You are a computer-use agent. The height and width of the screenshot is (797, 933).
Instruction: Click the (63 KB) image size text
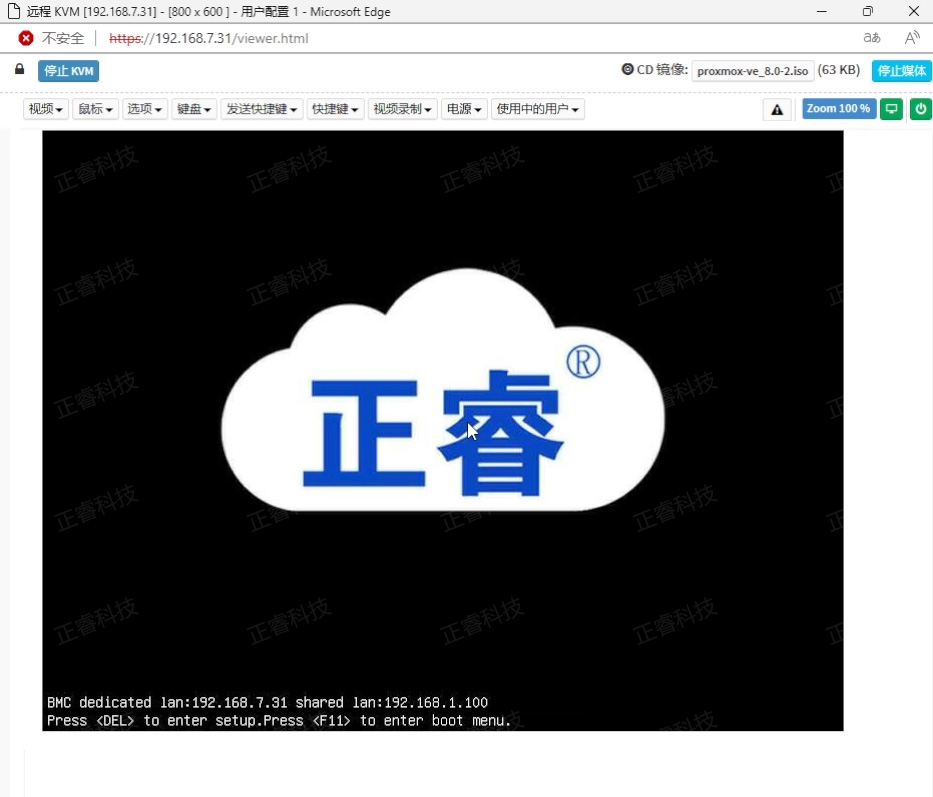point(838,70)
